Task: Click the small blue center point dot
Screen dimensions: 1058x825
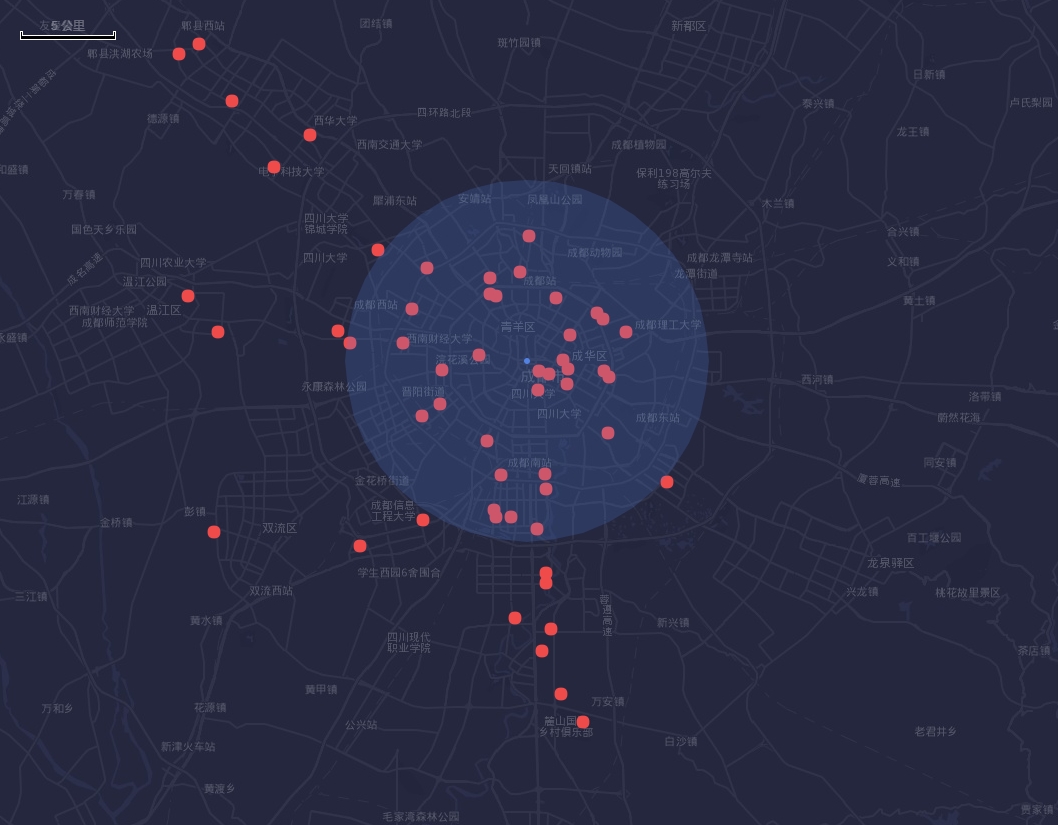Action: click(527, 361)
